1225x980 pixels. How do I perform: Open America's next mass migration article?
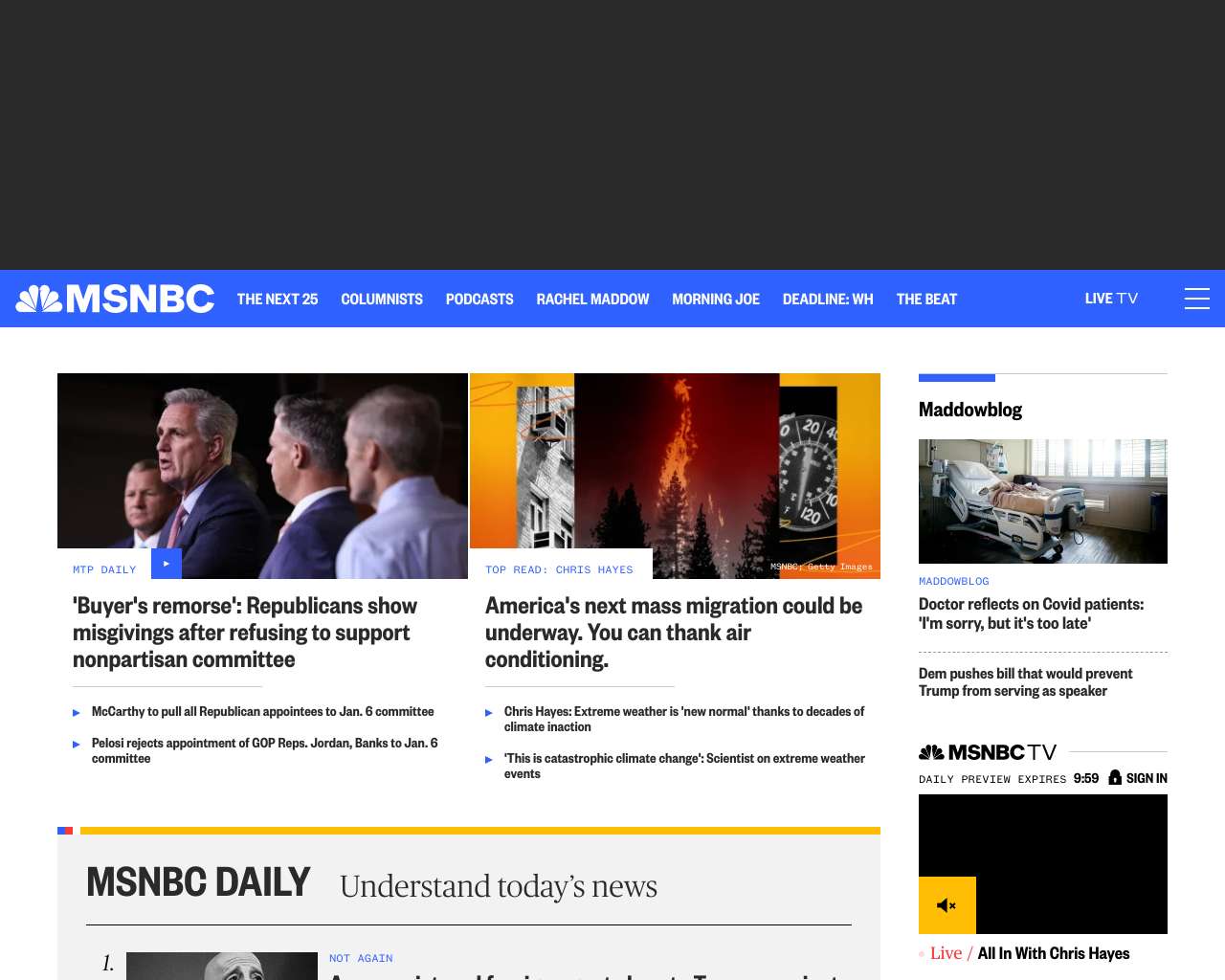pyautogui.click(x=674, y=633)
